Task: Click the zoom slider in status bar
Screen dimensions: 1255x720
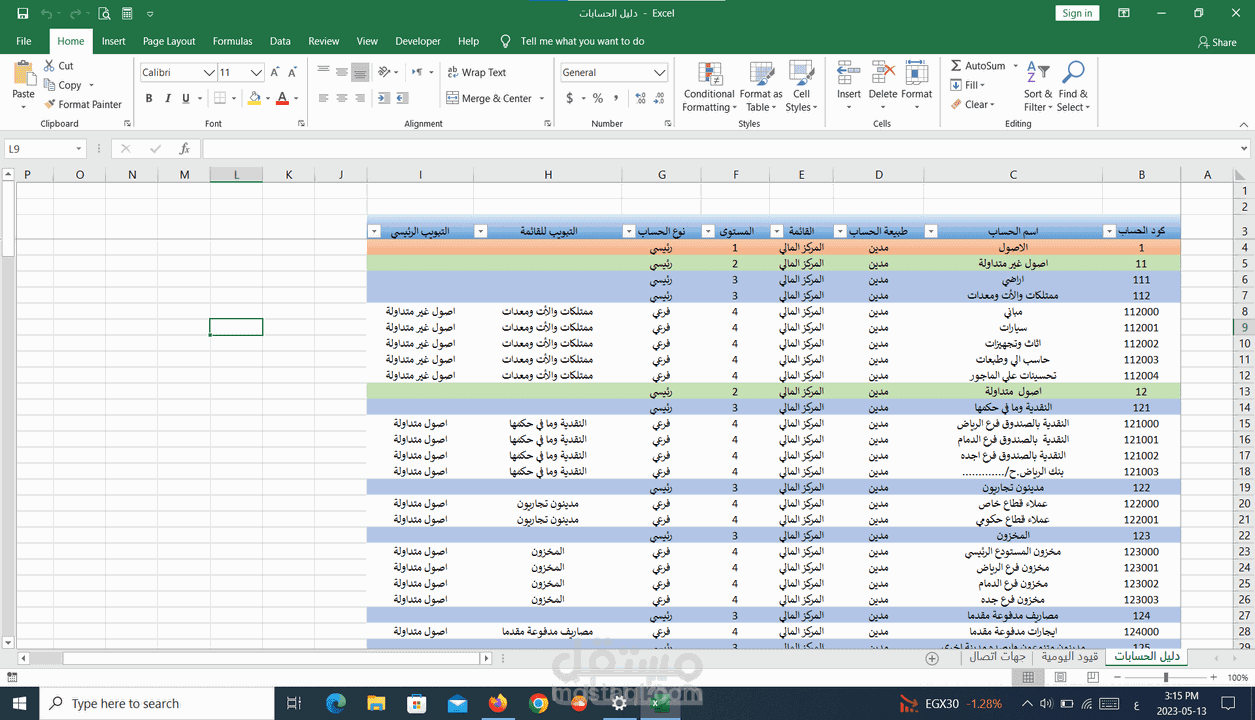Action: pyautogui.click(x=1166, y=677)
